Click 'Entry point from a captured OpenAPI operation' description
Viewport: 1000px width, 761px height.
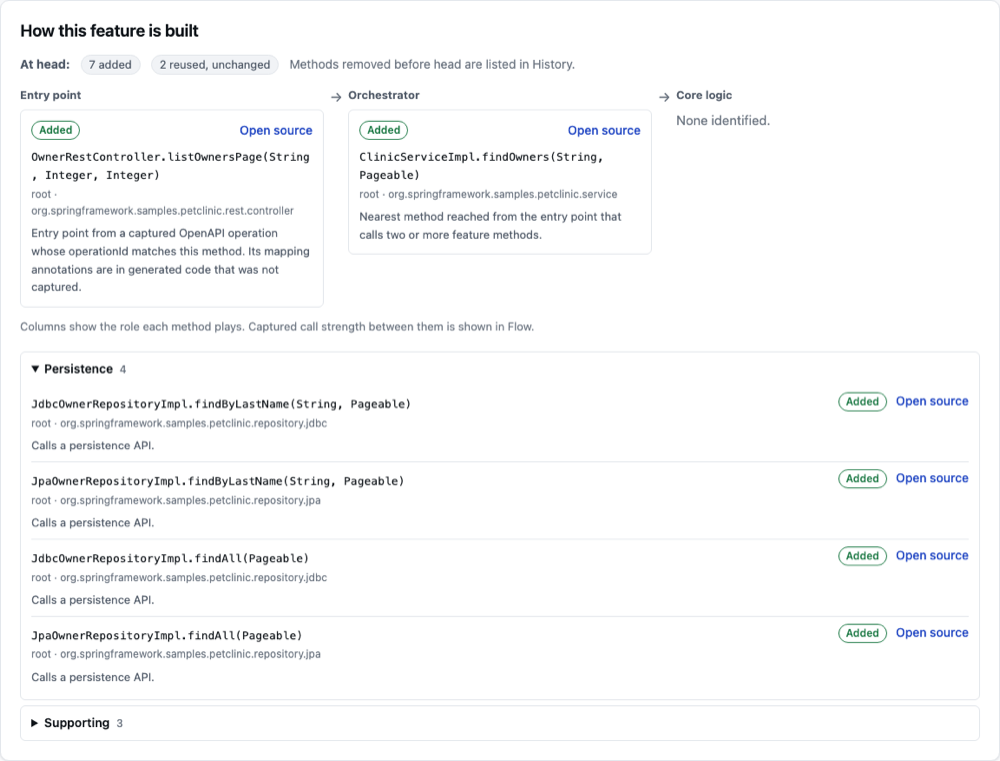(170, 260)
